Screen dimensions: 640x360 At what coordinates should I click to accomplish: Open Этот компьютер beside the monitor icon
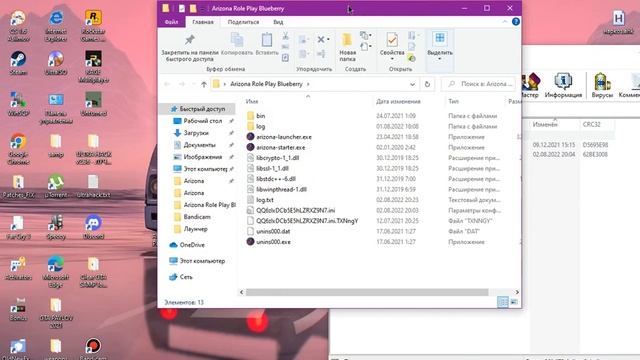click(x=202, y=261)
